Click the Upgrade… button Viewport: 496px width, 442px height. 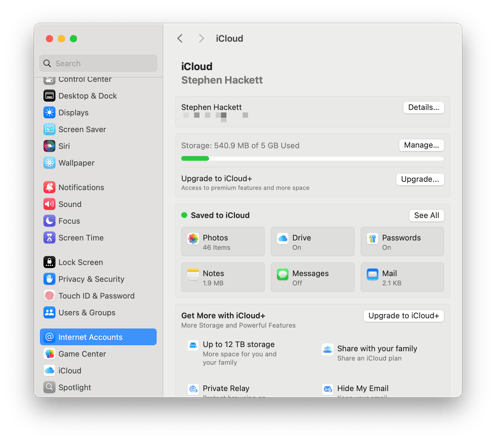click(420, 179)
